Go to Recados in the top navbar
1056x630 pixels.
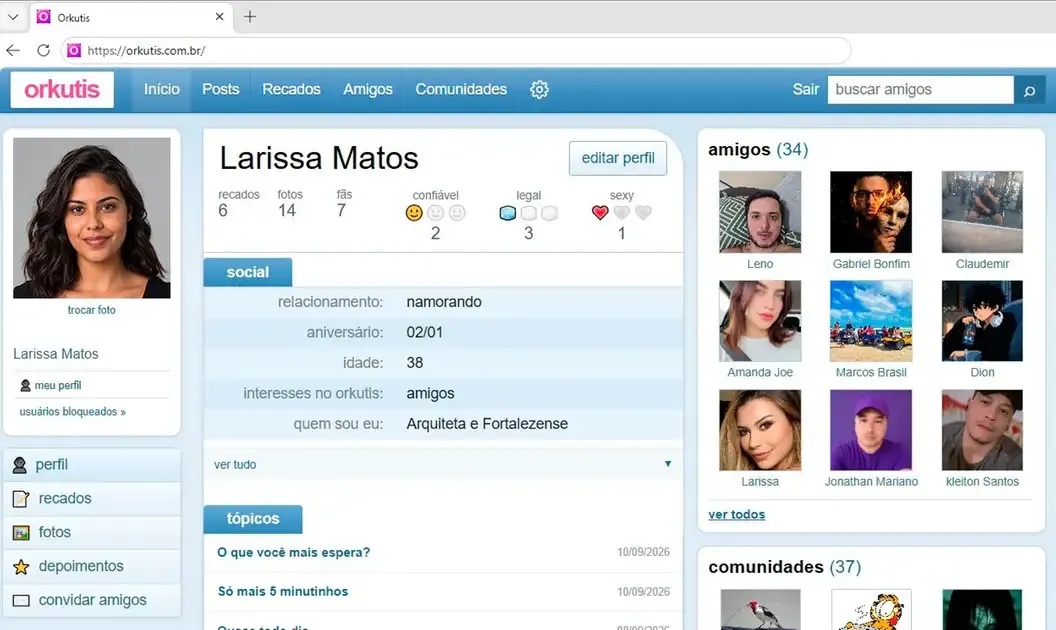(x=292, y=90)
